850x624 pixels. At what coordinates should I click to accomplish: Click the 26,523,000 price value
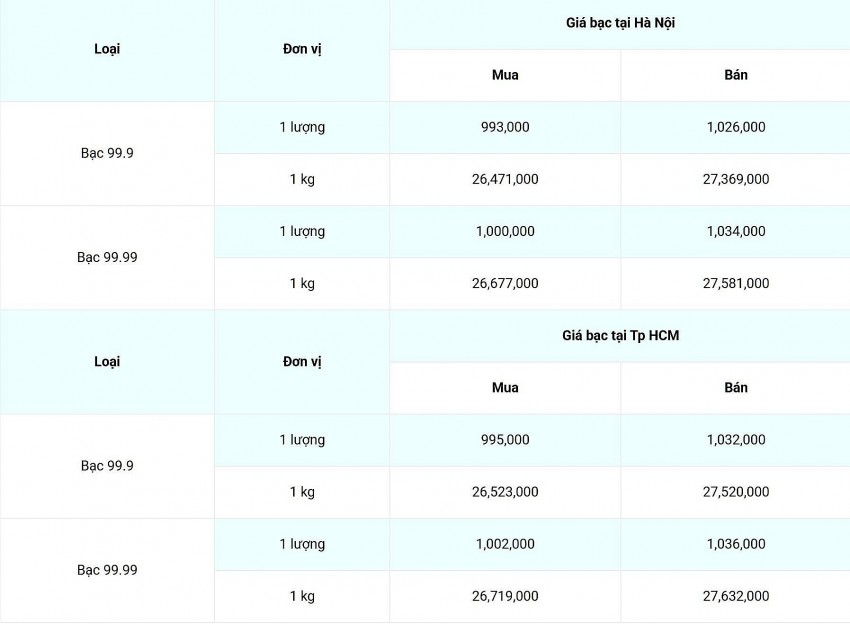[x=505, y=492]
